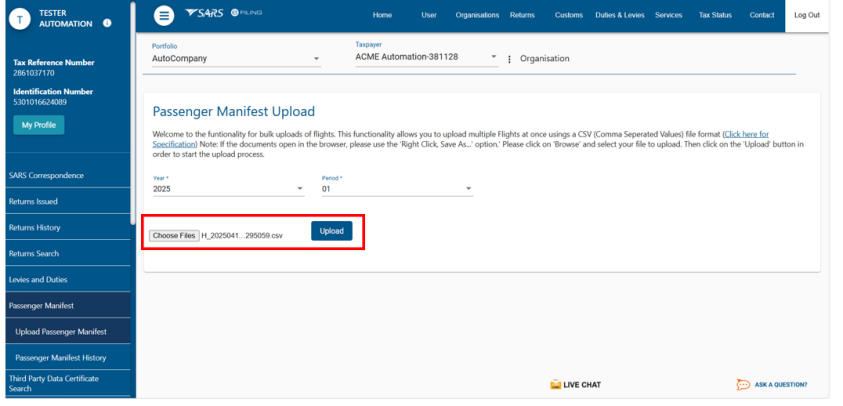
Task: Open the hamburger menu icon
Action: [164, 15]
